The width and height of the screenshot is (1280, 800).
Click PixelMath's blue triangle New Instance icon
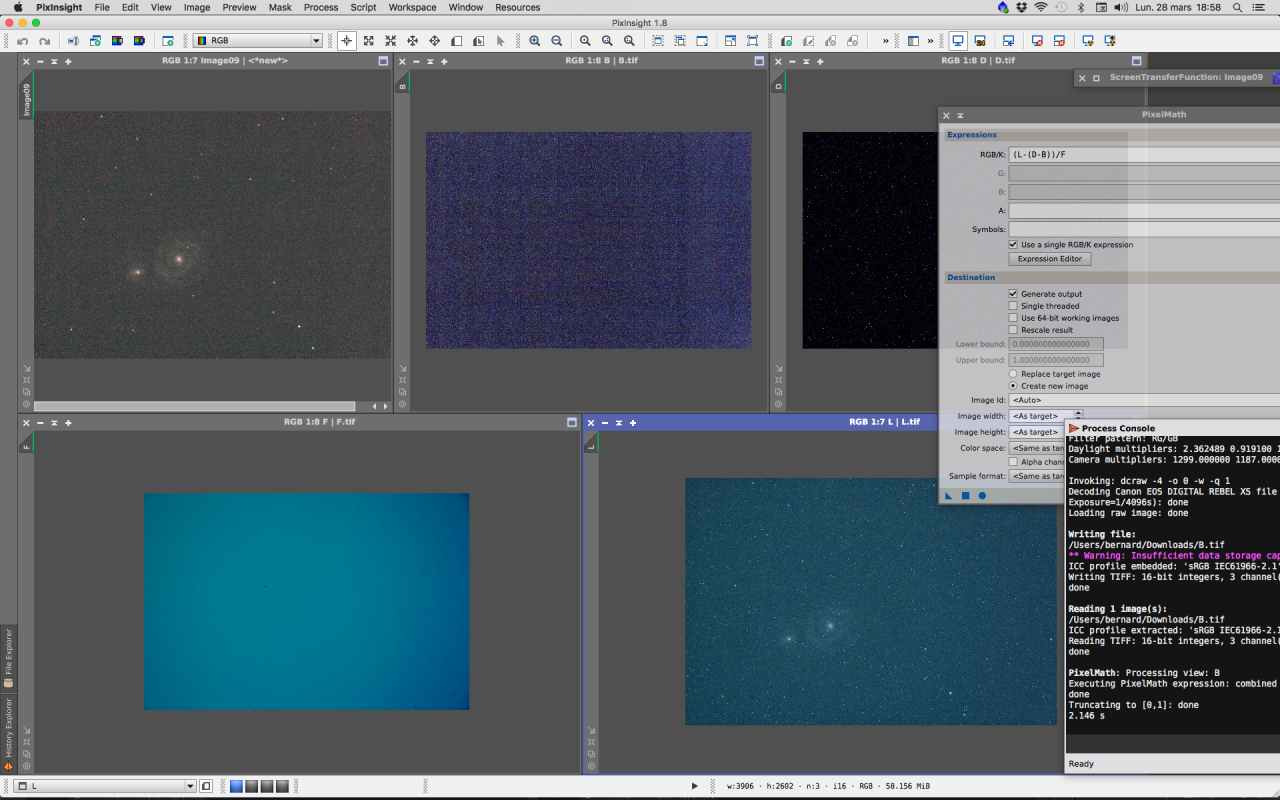(950, 495)
